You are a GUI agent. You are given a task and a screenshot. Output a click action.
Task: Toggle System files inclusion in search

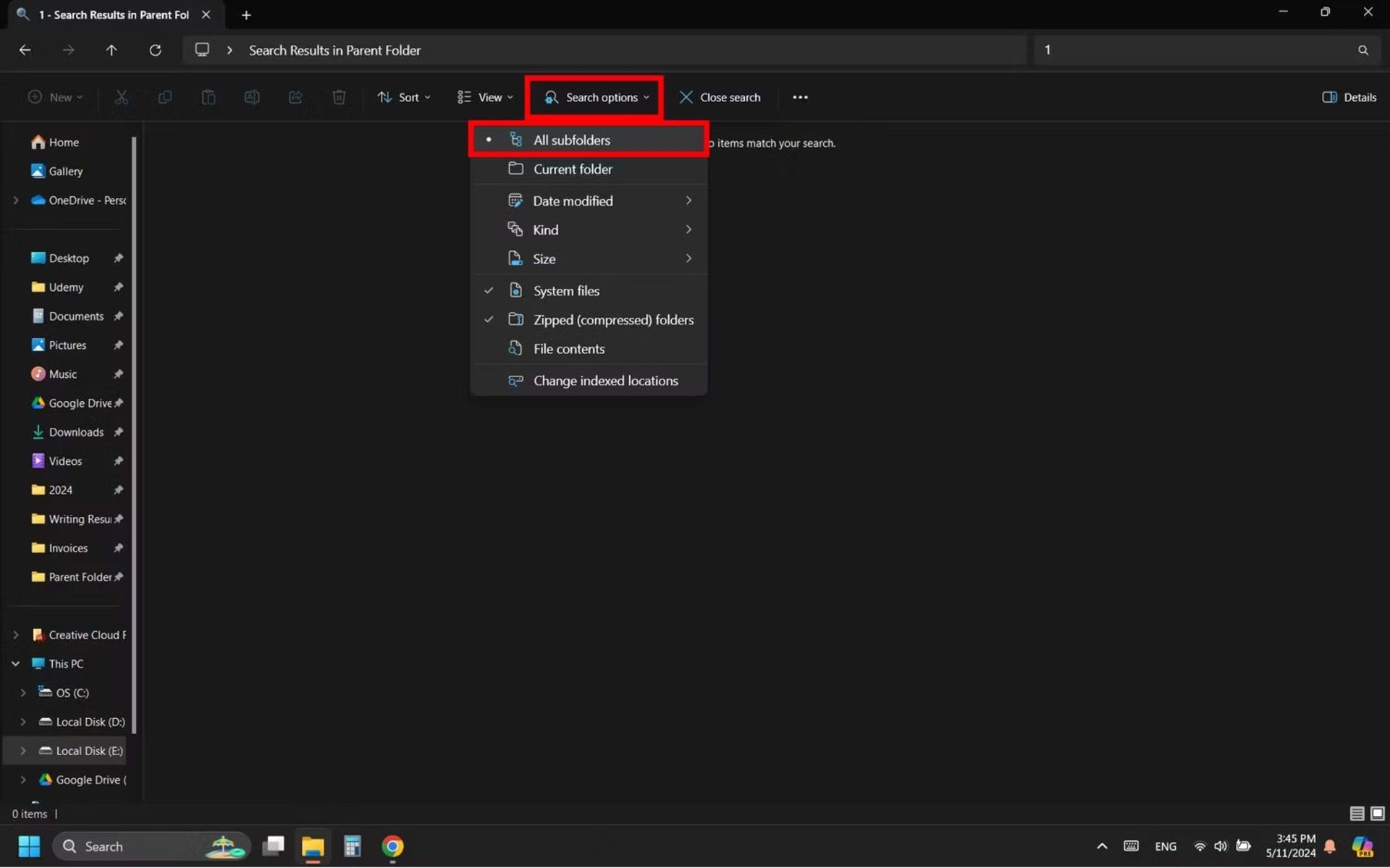tap(566, 290)
